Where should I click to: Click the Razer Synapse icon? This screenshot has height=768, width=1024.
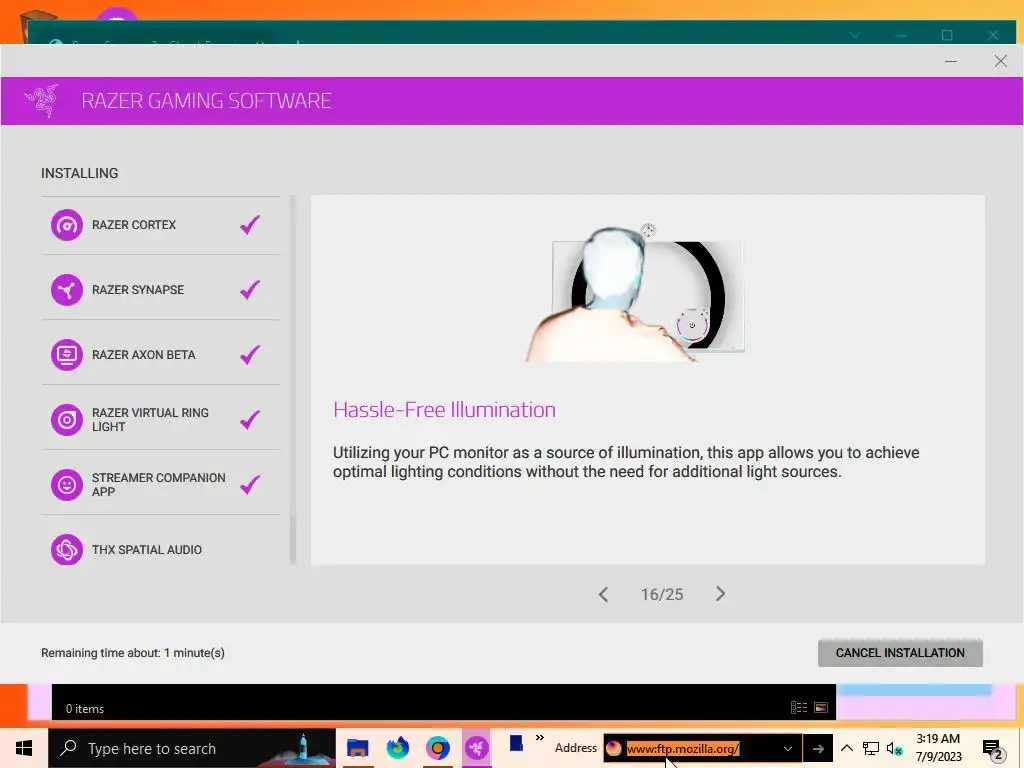(67, 290)
